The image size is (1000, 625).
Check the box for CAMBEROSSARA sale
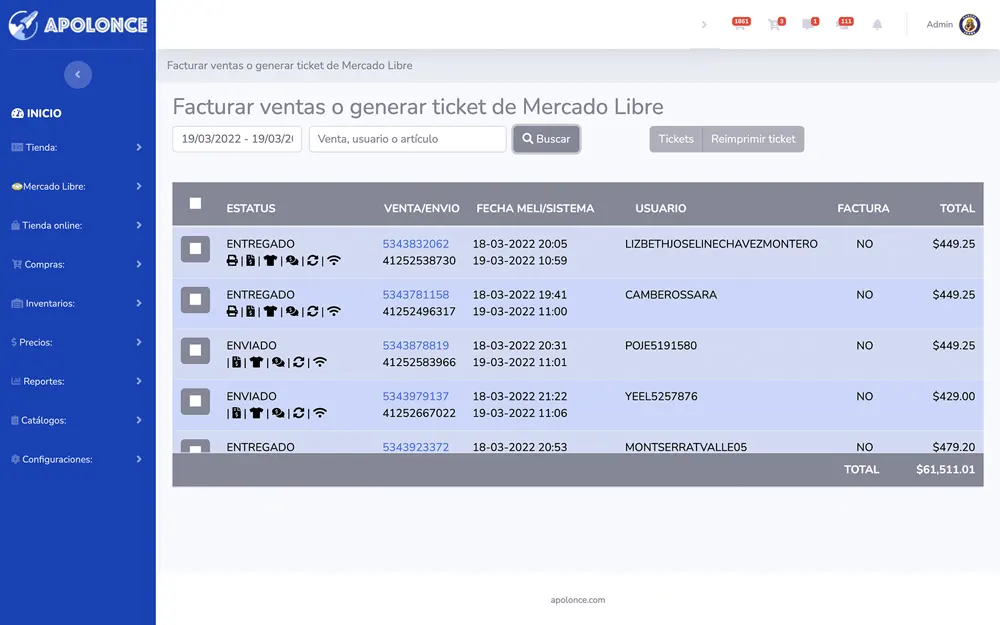coord(195,299)
